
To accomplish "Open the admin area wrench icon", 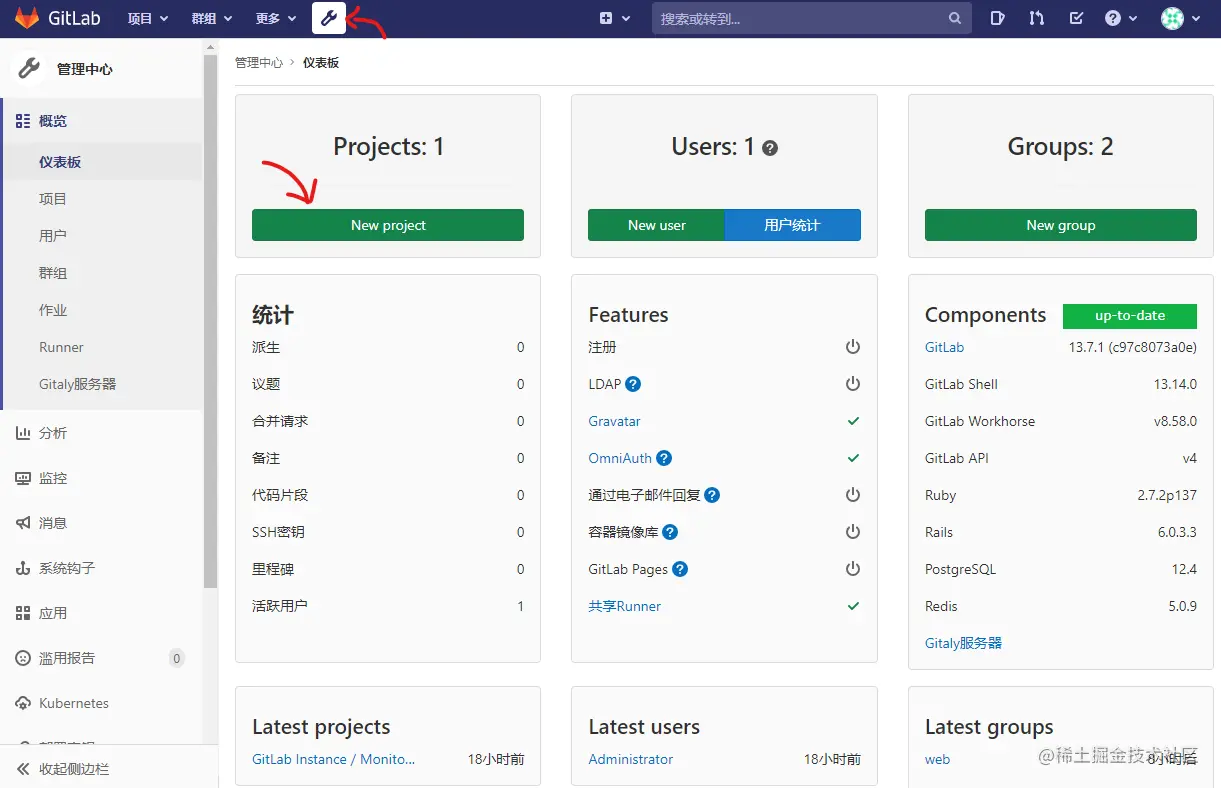I will click(329, 18).
